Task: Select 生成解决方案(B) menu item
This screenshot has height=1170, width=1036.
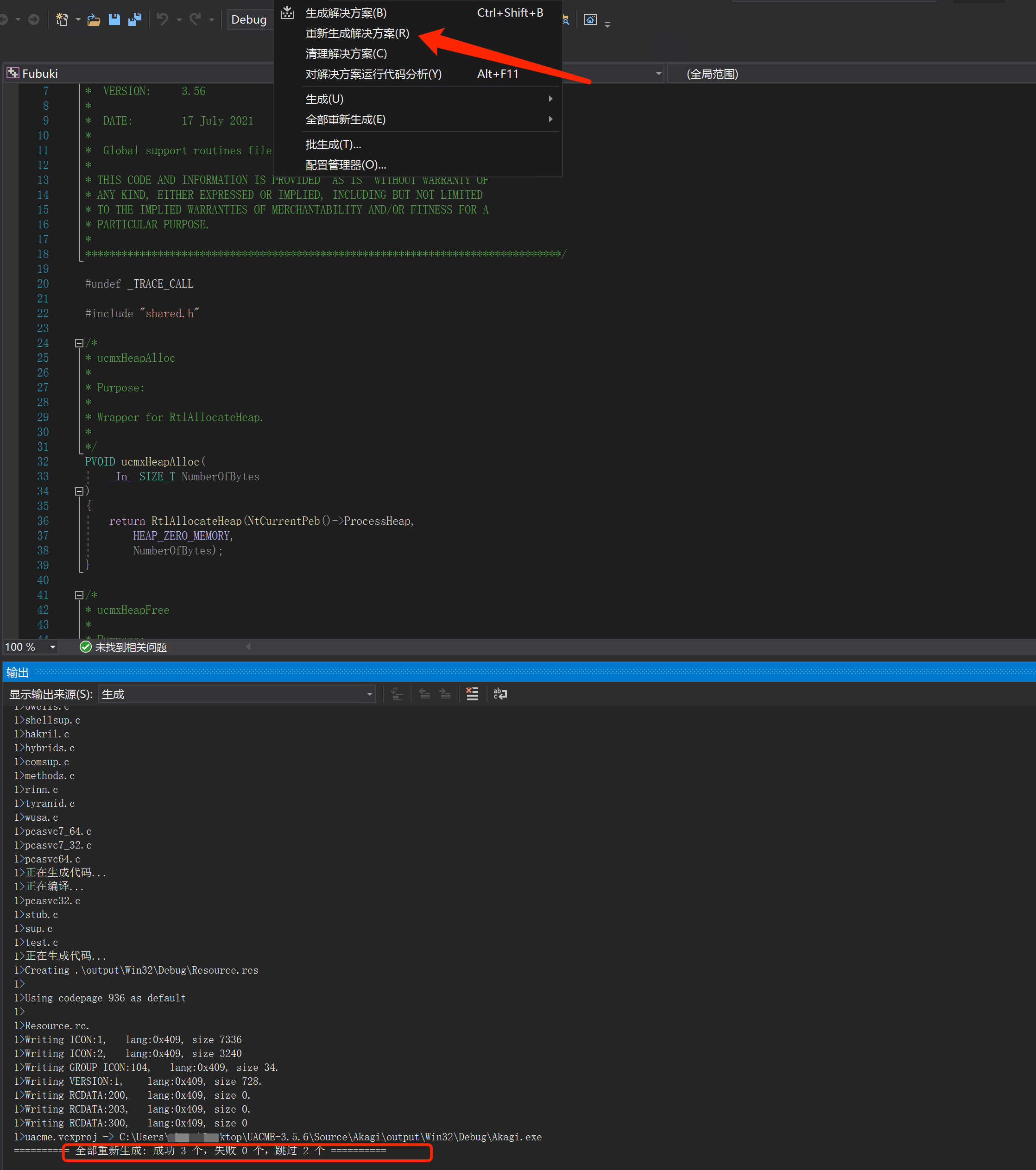Action: click(418, 13)
